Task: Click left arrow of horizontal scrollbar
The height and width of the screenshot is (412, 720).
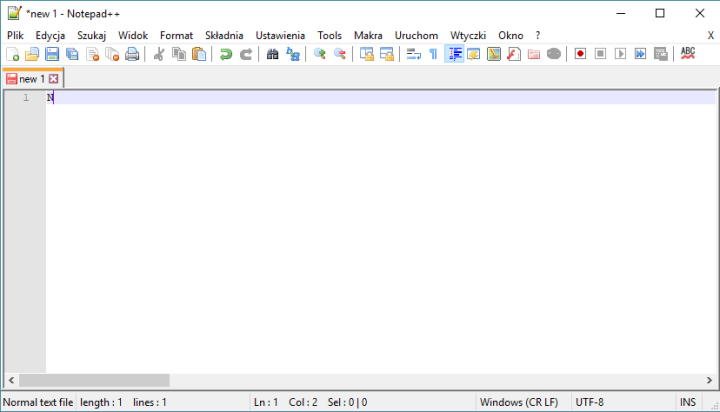Action: coord(11,380)
